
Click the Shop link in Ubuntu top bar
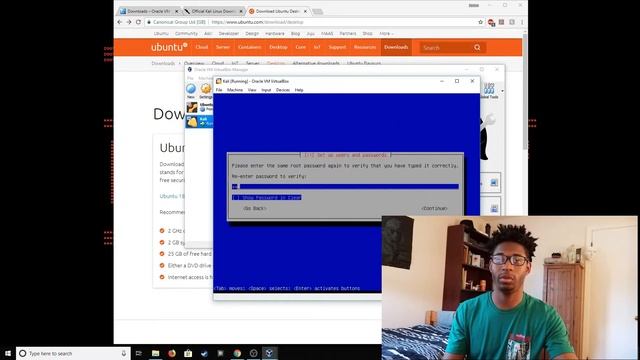click(367, 33)
